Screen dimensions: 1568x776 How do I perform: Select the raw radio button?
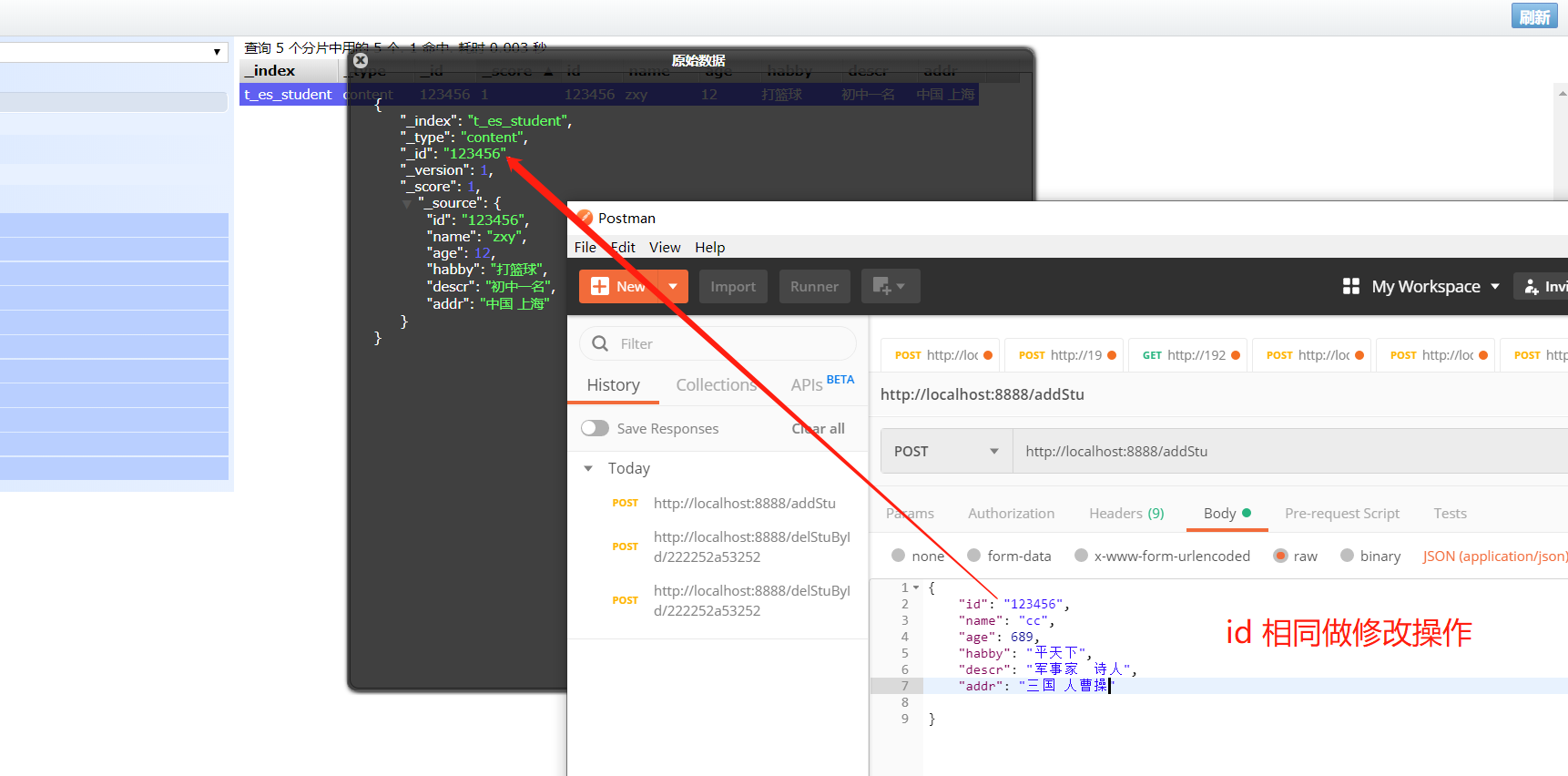coord(1281,556)
